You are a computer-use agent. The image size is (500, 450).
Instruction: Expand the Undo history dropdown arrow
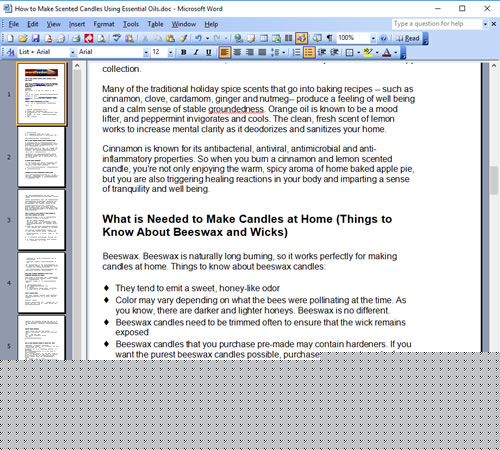pyautogui.click(x=207, y=38)
